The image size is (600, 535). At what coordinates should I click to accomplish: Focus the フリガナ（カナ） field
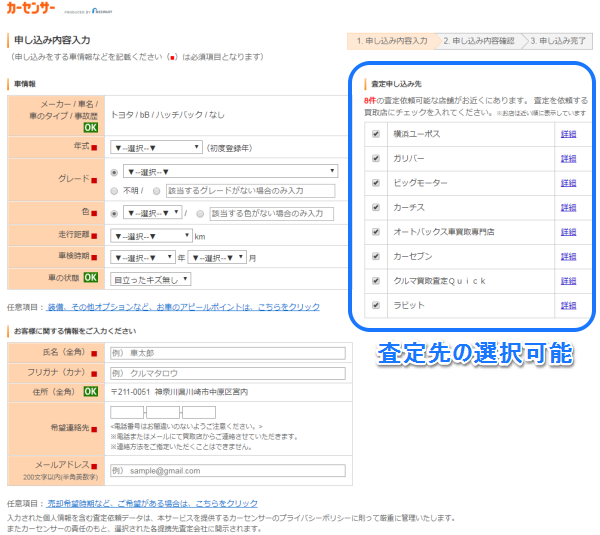click(228, 373)
